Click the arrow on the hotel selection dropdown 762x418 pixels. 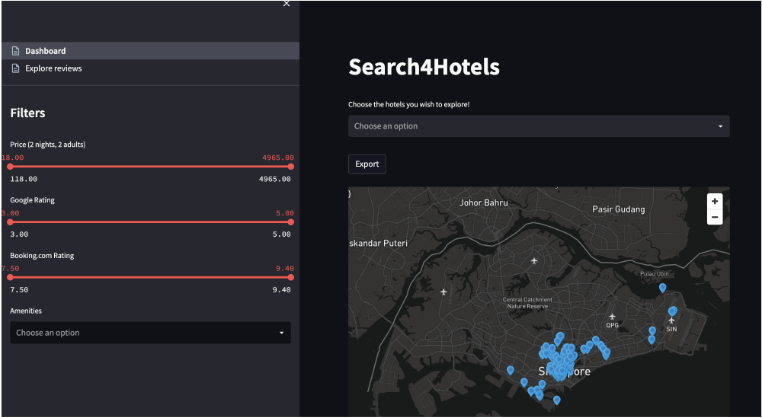720,127
